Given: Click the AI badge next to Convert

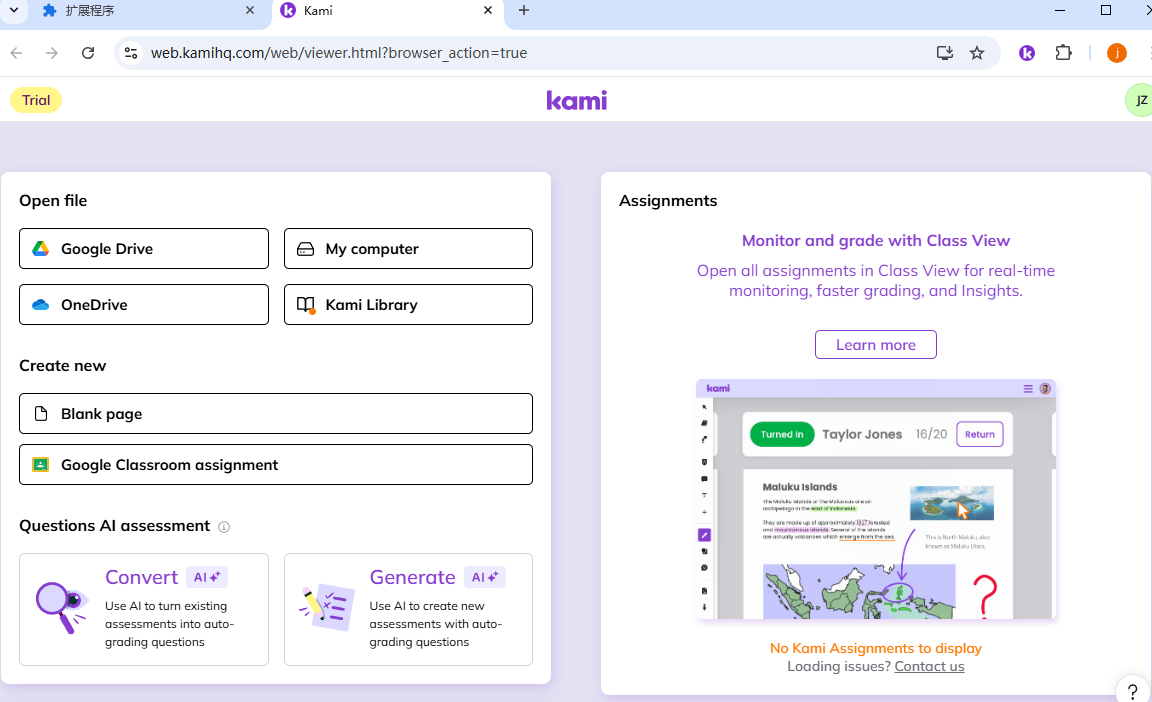Looking at the screenshot, I should tap(206, 577).
